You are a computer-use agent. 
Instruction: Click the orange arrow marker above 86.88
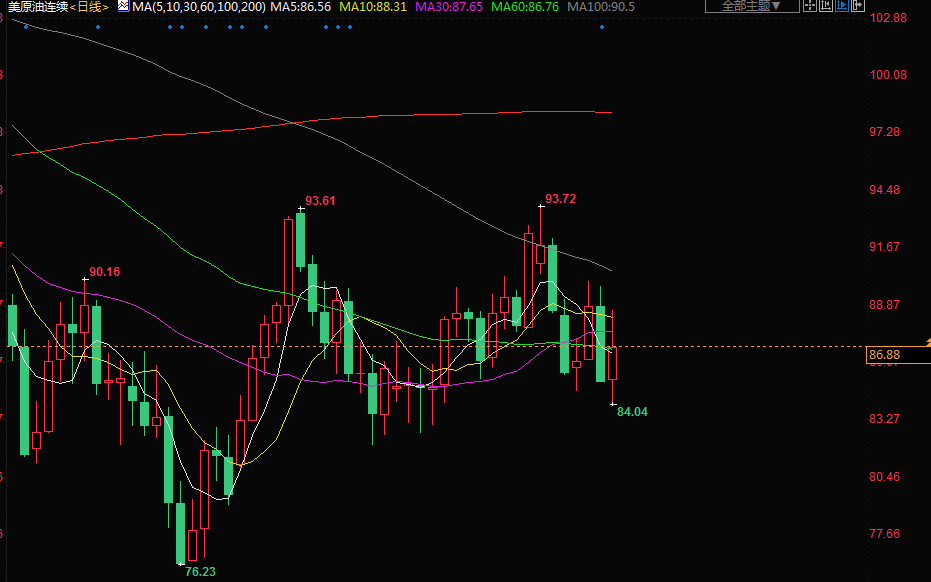click(927, 343)
